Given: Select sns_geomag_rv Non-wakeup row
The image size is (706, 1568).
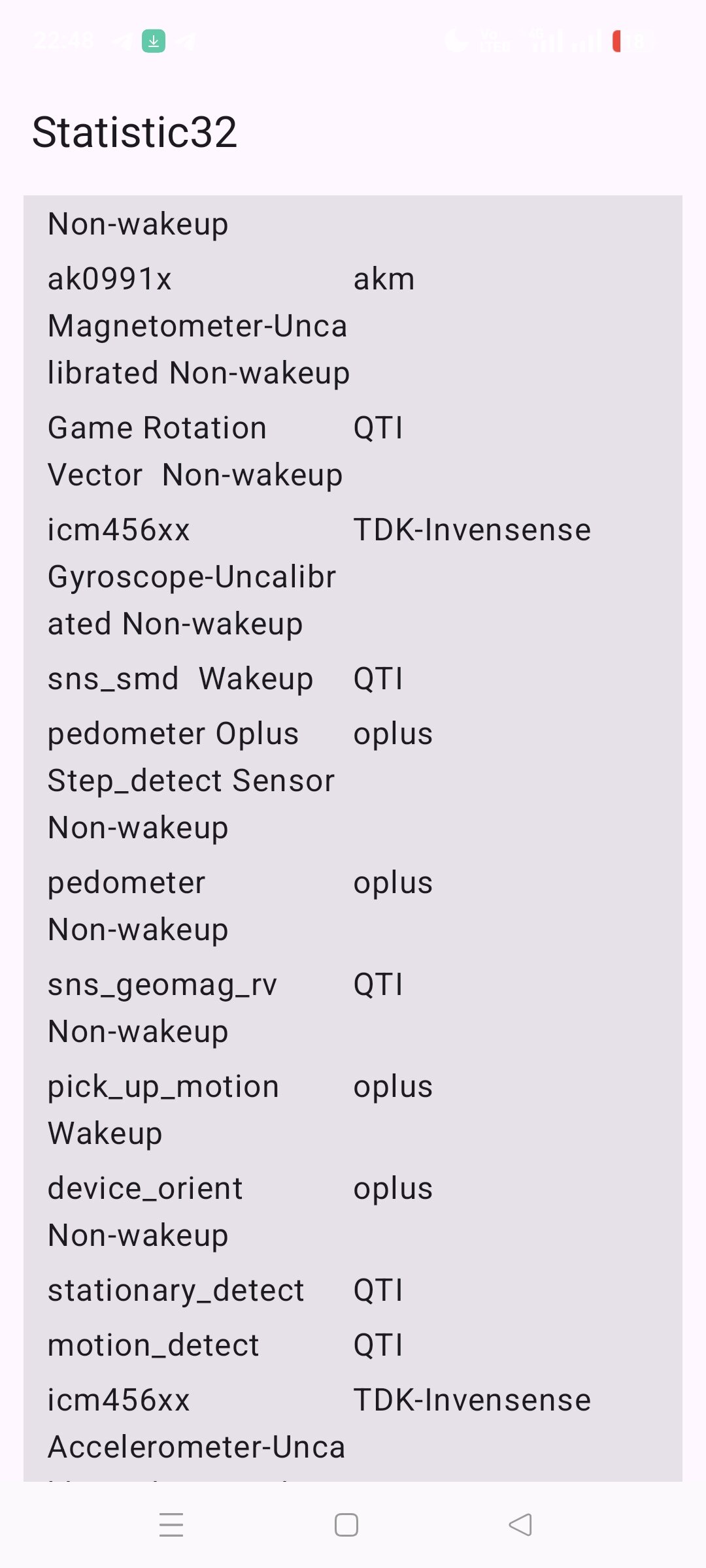Looking at the screenshot, I should 353,1008.
